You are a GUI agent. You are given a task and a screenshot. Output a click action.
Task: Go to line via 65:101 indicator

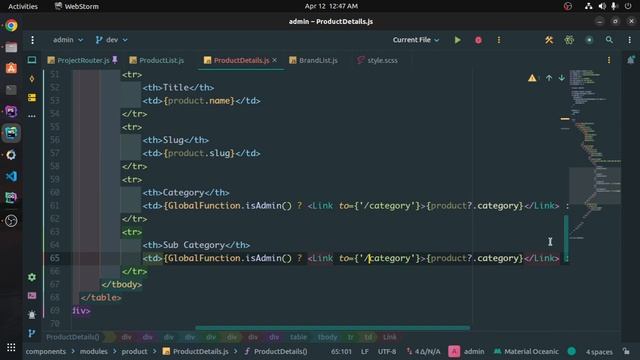pos(341,351)
